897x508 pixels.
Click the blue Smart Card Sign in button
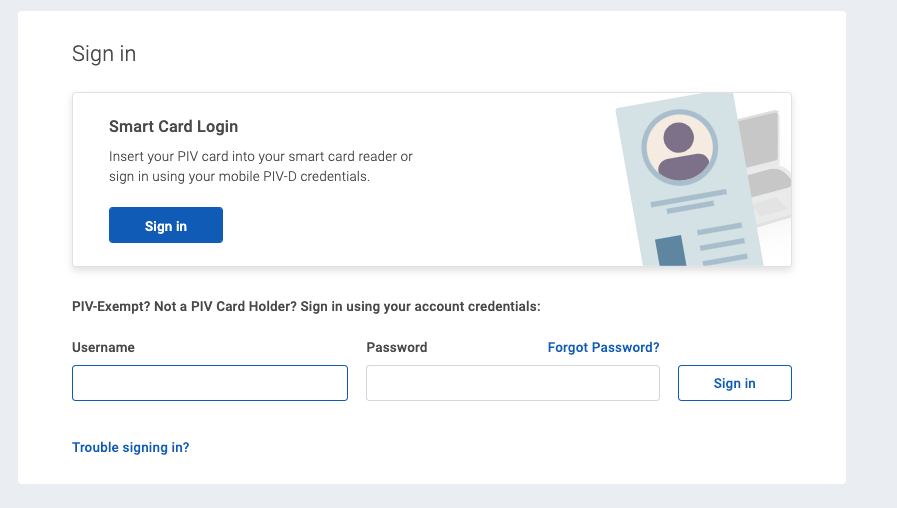click(x=165, y=225)
